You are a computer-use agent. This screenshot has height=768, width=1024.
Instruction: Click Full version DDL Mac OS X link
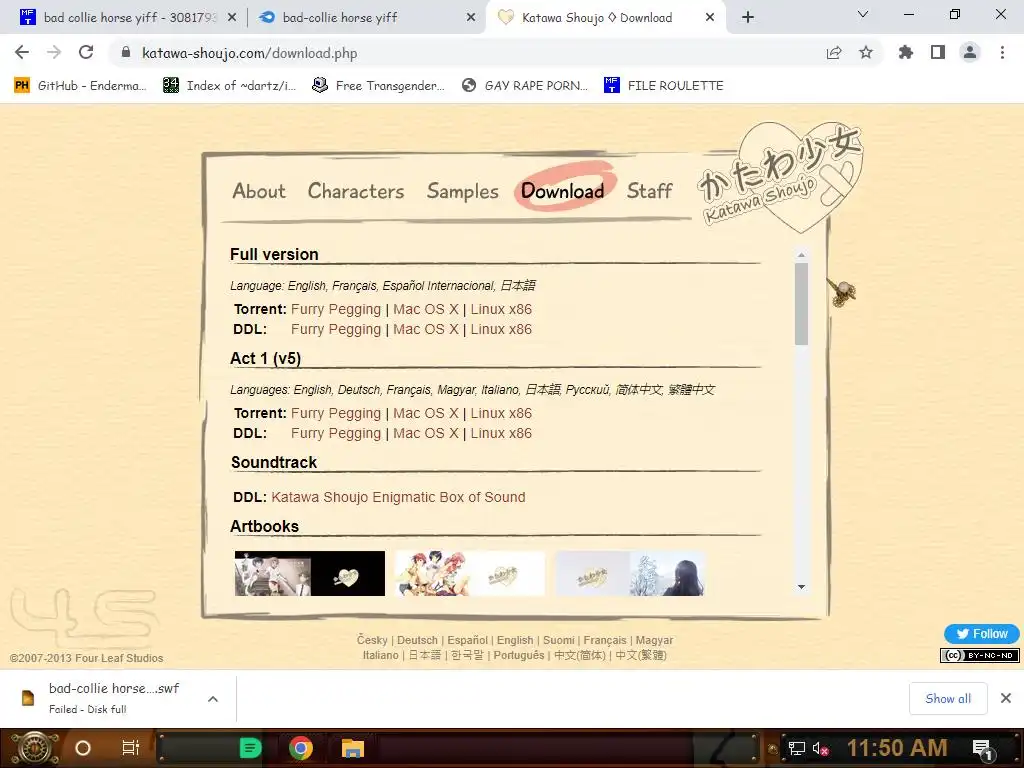coord(426,329)
